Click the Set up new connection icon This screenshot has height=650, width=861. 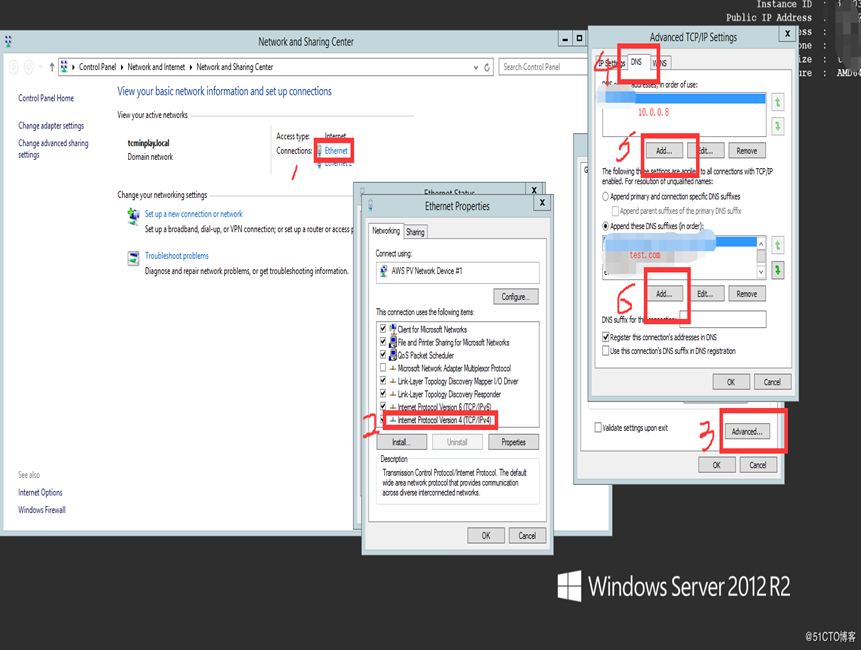(x=133, y=216)
